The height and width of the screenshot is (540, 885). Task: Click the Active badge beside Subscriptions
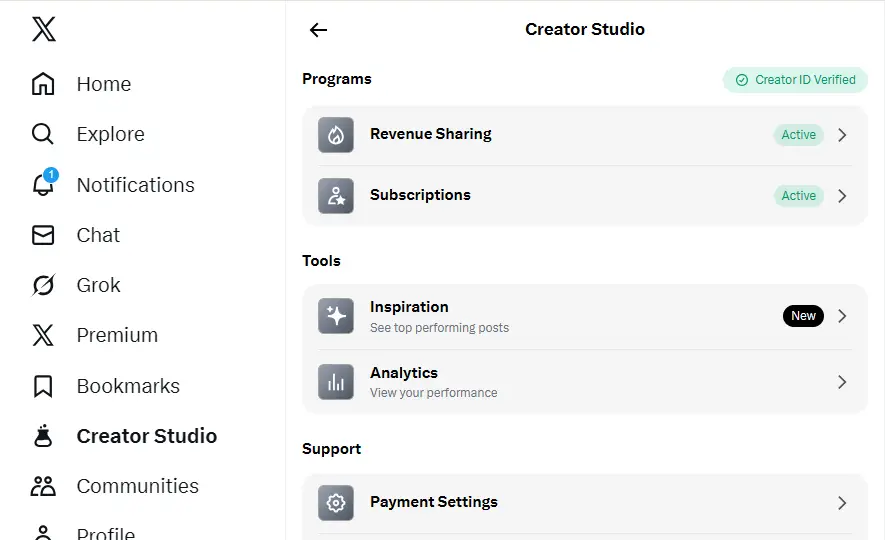pyautogui.click(x=799, y=196)
